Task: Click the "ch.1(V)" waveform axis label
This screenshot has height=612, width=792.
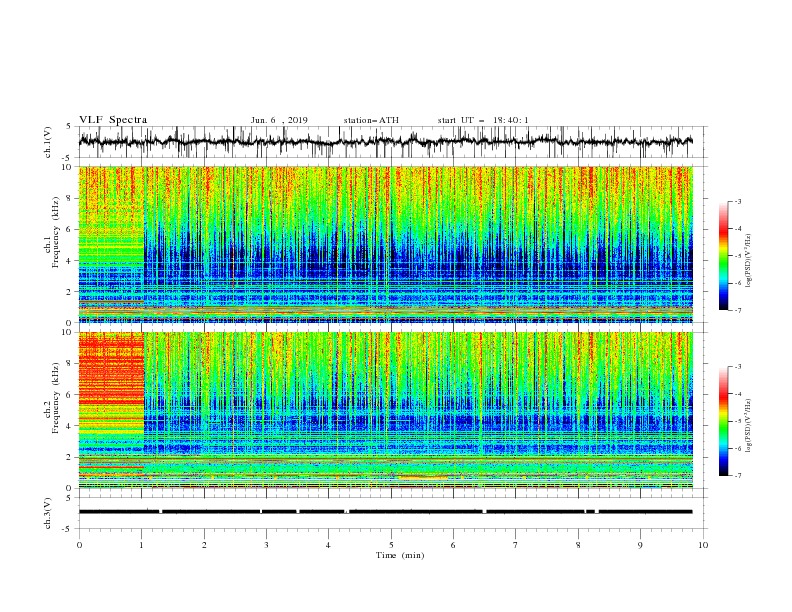Action: 48,142
